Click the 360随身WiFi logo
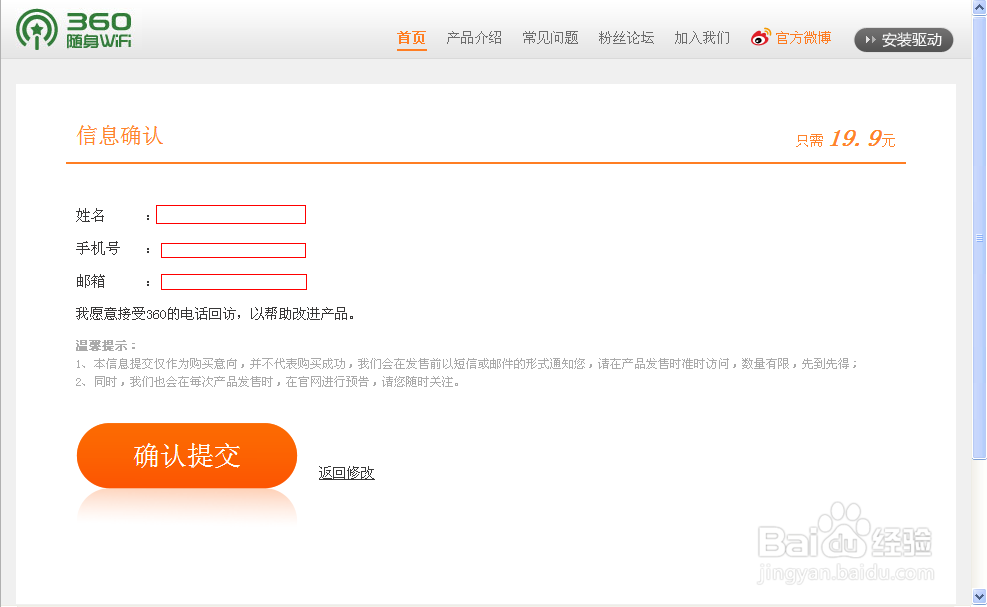Image resolution: width=987 pixels, height=607 pixels. (x=74, y=30)
